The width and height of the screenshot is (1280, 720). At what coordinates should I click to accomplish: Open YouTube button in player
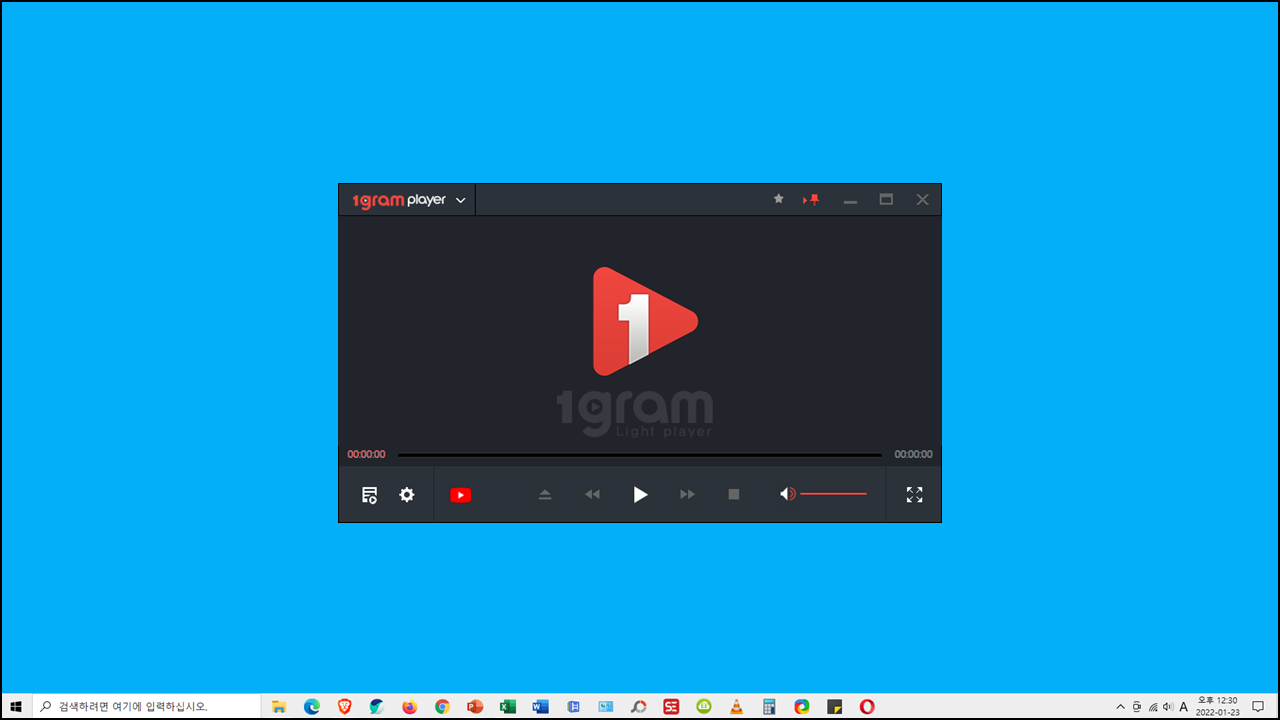(x=460, y=495)
